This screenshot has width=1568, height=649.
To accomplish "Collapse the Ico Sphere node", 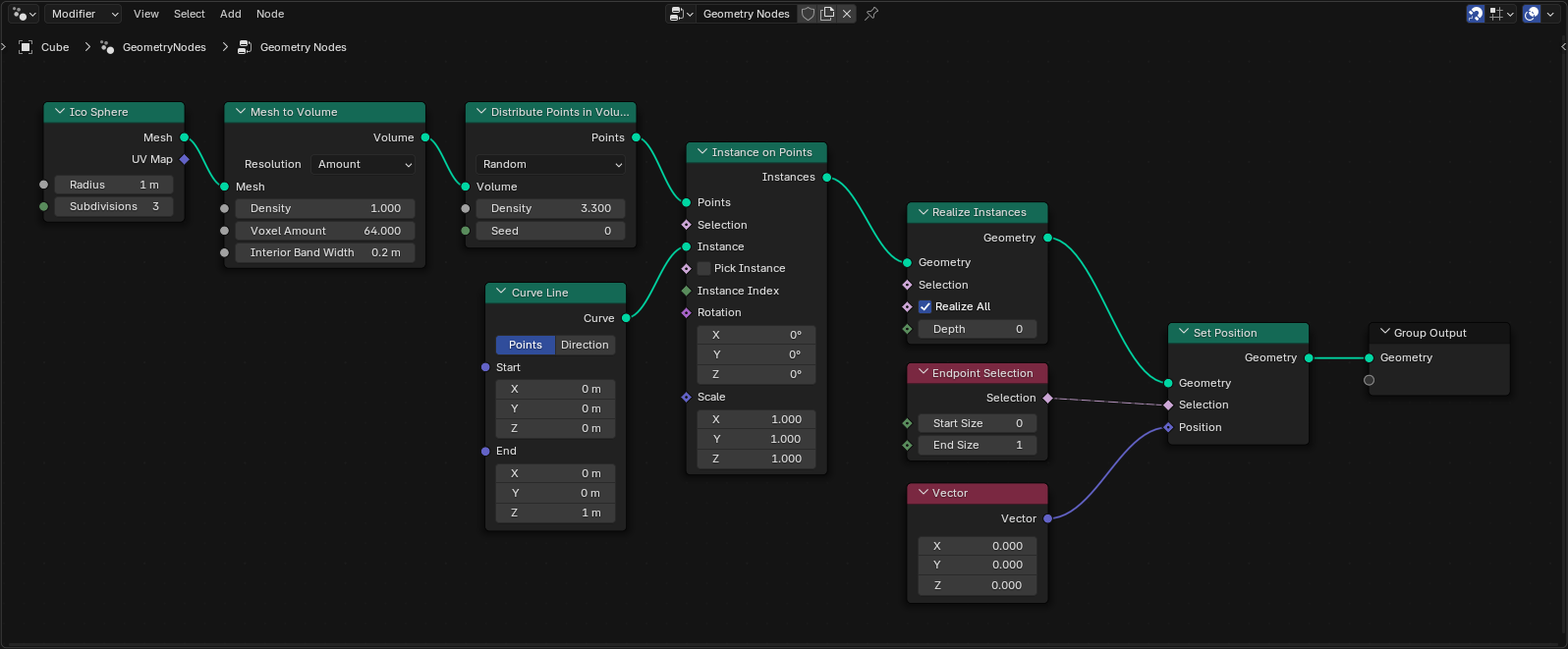I will [60, 112].
